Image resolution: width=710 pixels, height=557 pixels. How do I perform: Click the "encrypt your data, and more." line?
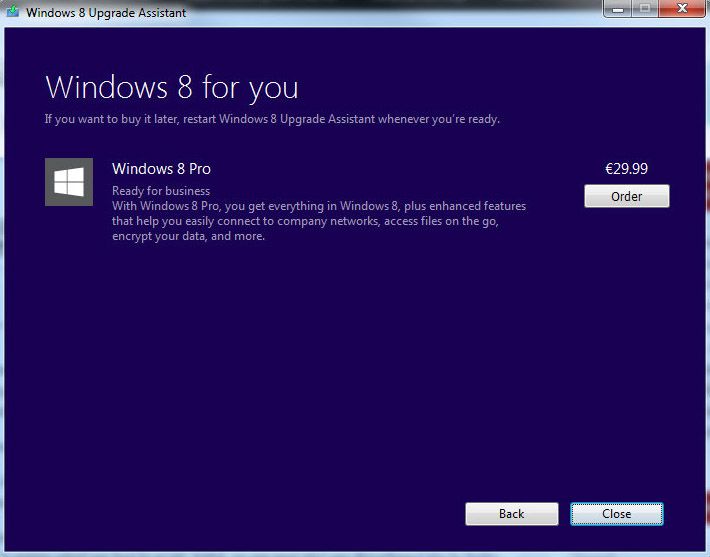[x=188, y=236]
